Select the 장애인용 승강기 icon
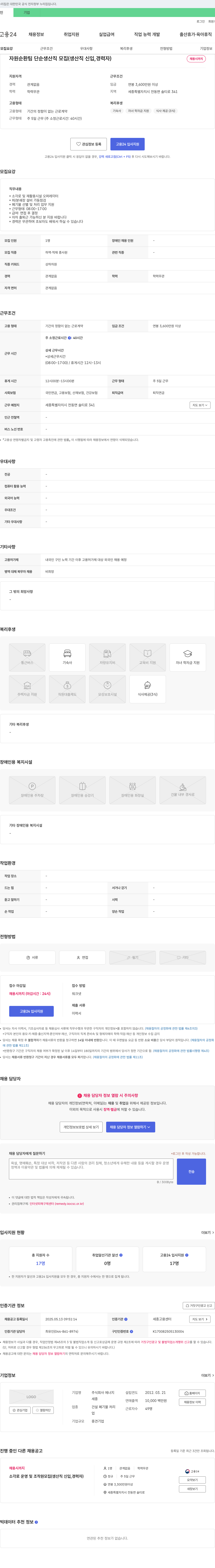215x1568 pixels. (x=82, y=790)
